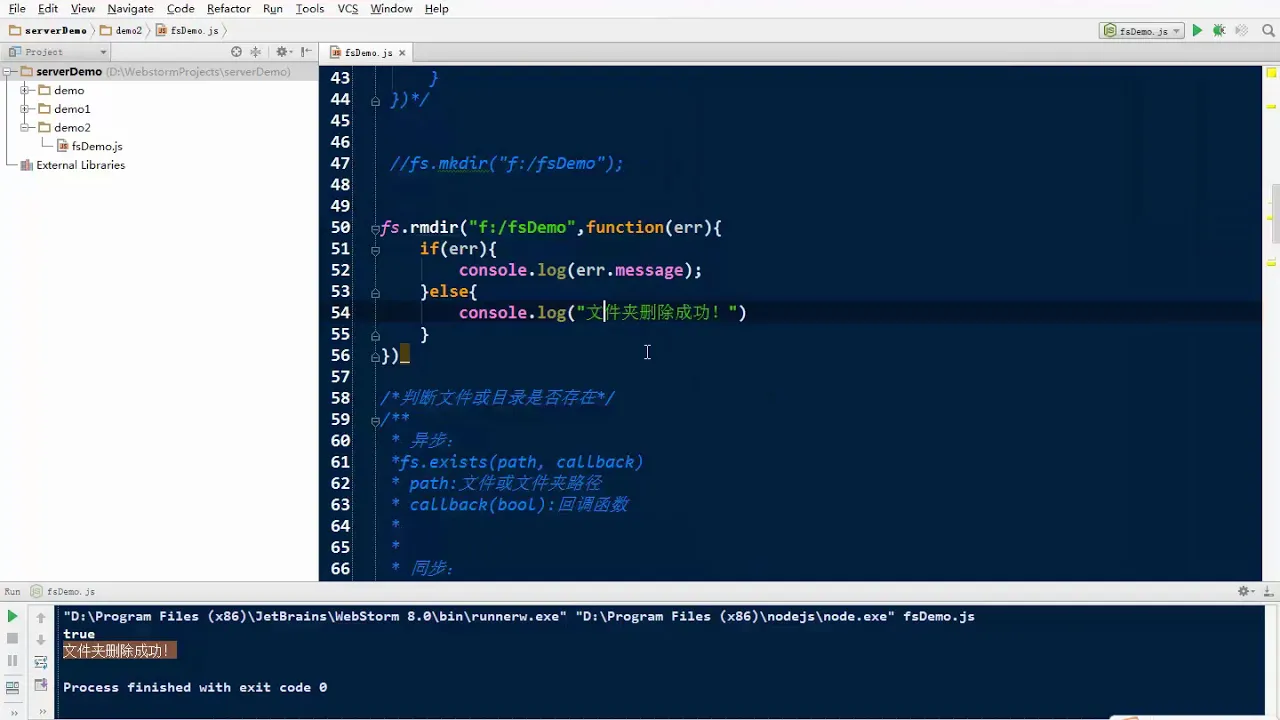Select the fsDemo.js tab in Run panel
Screen dimensions: 1280x720
62,591
